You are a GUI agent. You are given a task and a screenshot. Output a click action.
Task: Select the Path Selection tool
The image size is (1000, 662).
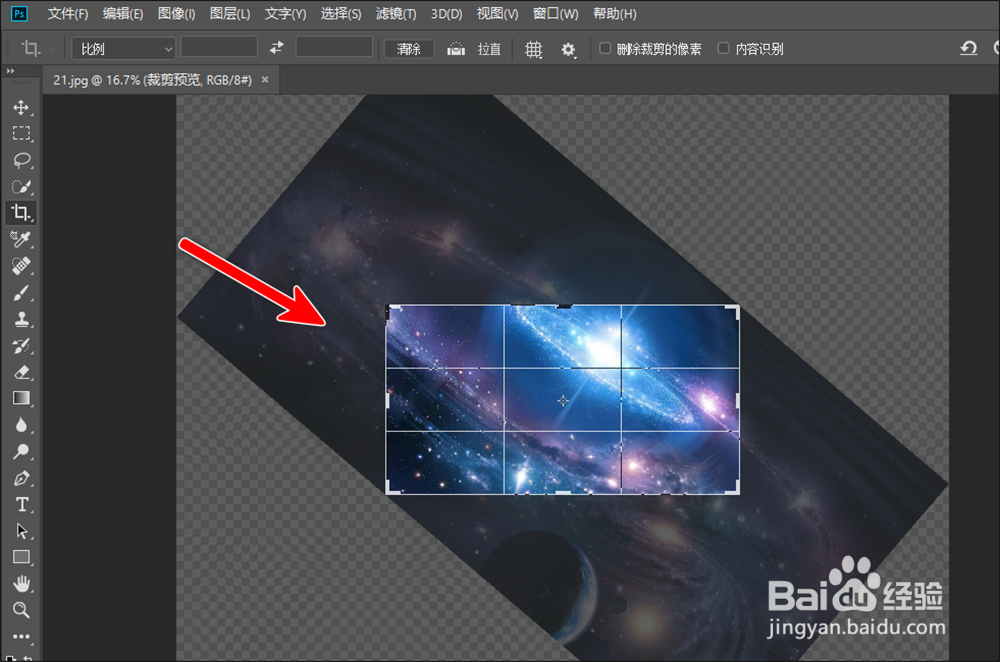click(21, 531)
